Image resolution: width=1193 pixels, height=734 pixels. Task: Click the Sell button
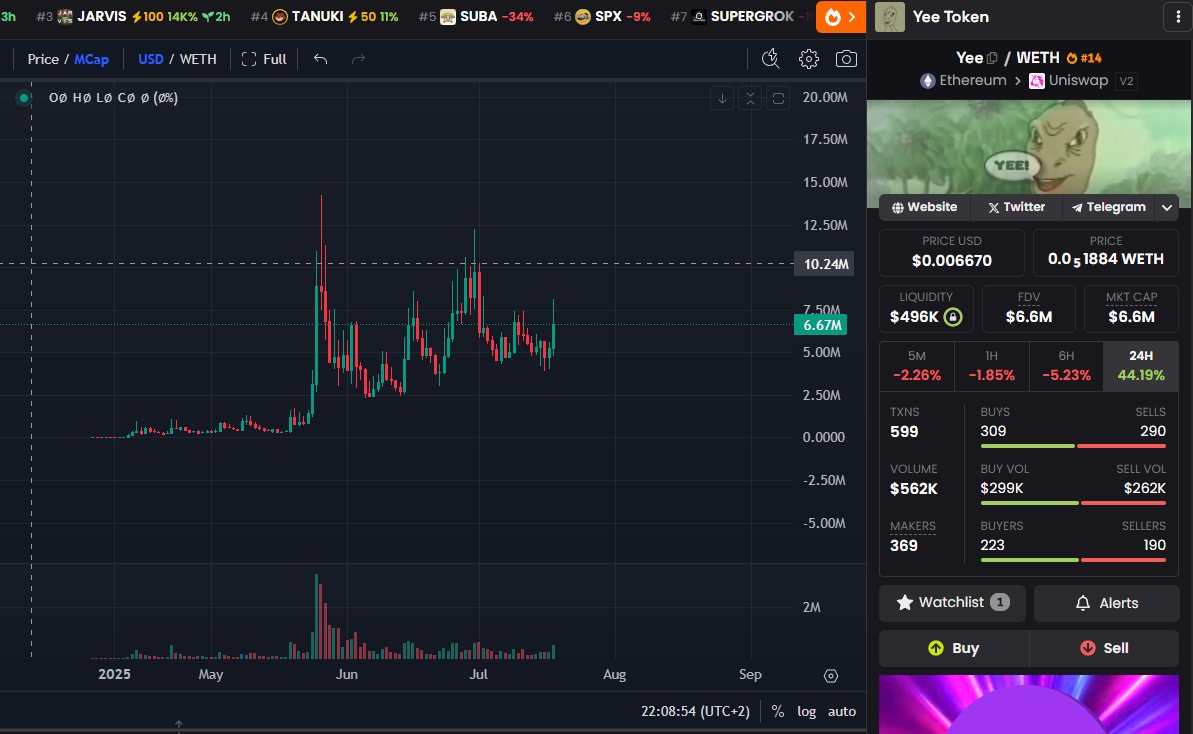click(x=1104, y=648)
